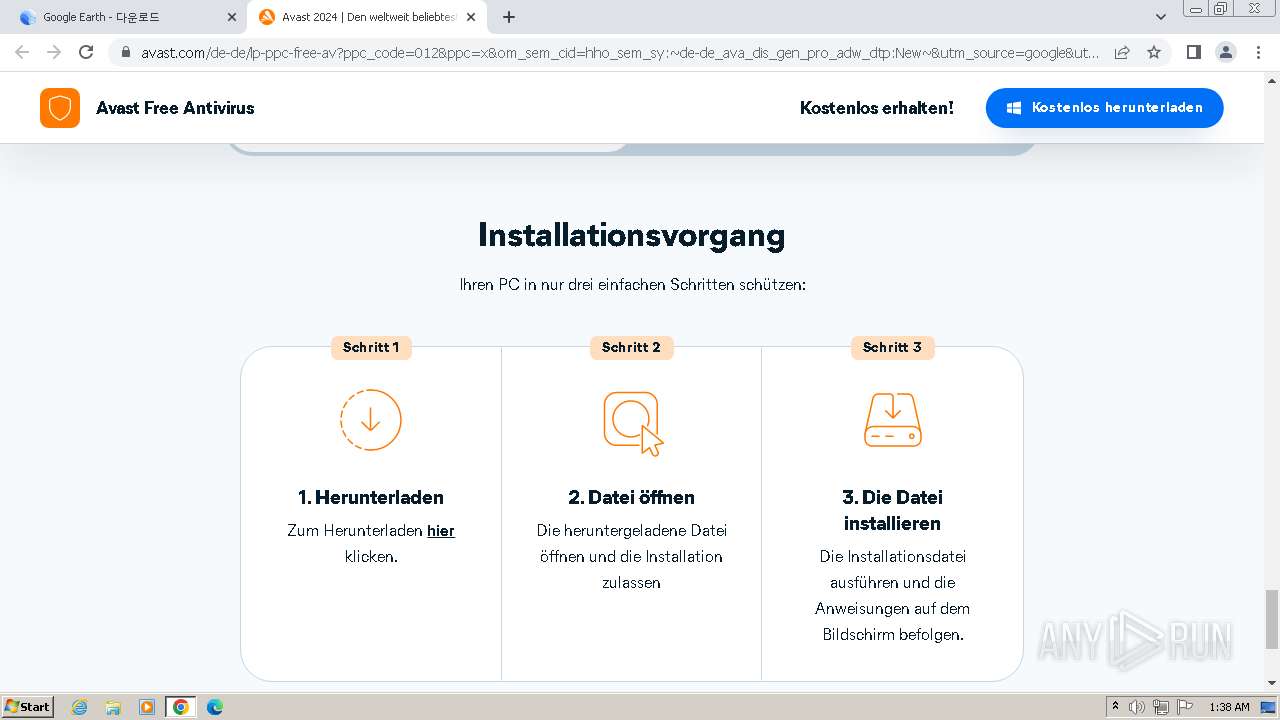Viewport: 1280px width, 720px height.
Task: Click the taskbar clock showing 1:38 AM
Action: point(1229,707)
